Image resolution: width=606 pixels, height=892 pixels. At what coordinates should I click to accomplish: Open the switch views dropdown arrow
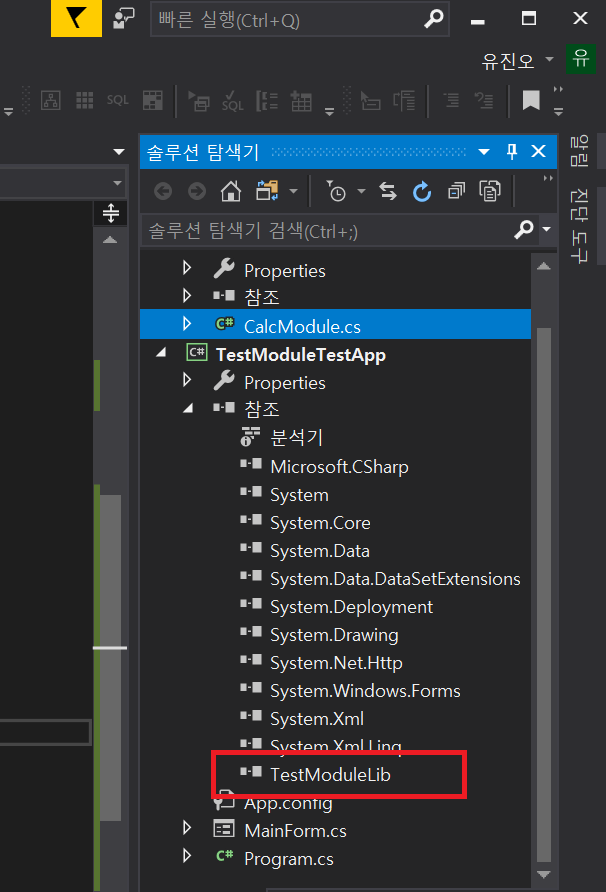tap(294, 192)
